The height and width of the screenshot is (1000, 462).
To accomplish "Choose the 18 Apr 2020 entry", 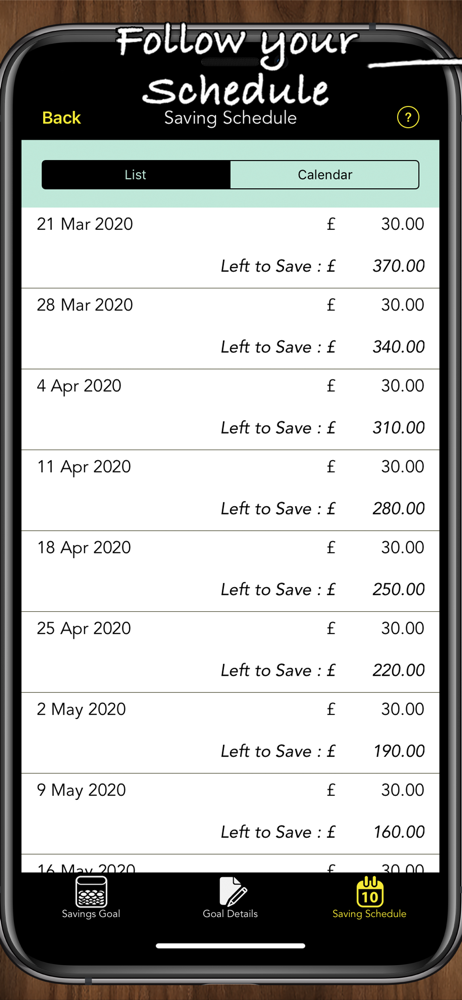I will coord(230,571).
